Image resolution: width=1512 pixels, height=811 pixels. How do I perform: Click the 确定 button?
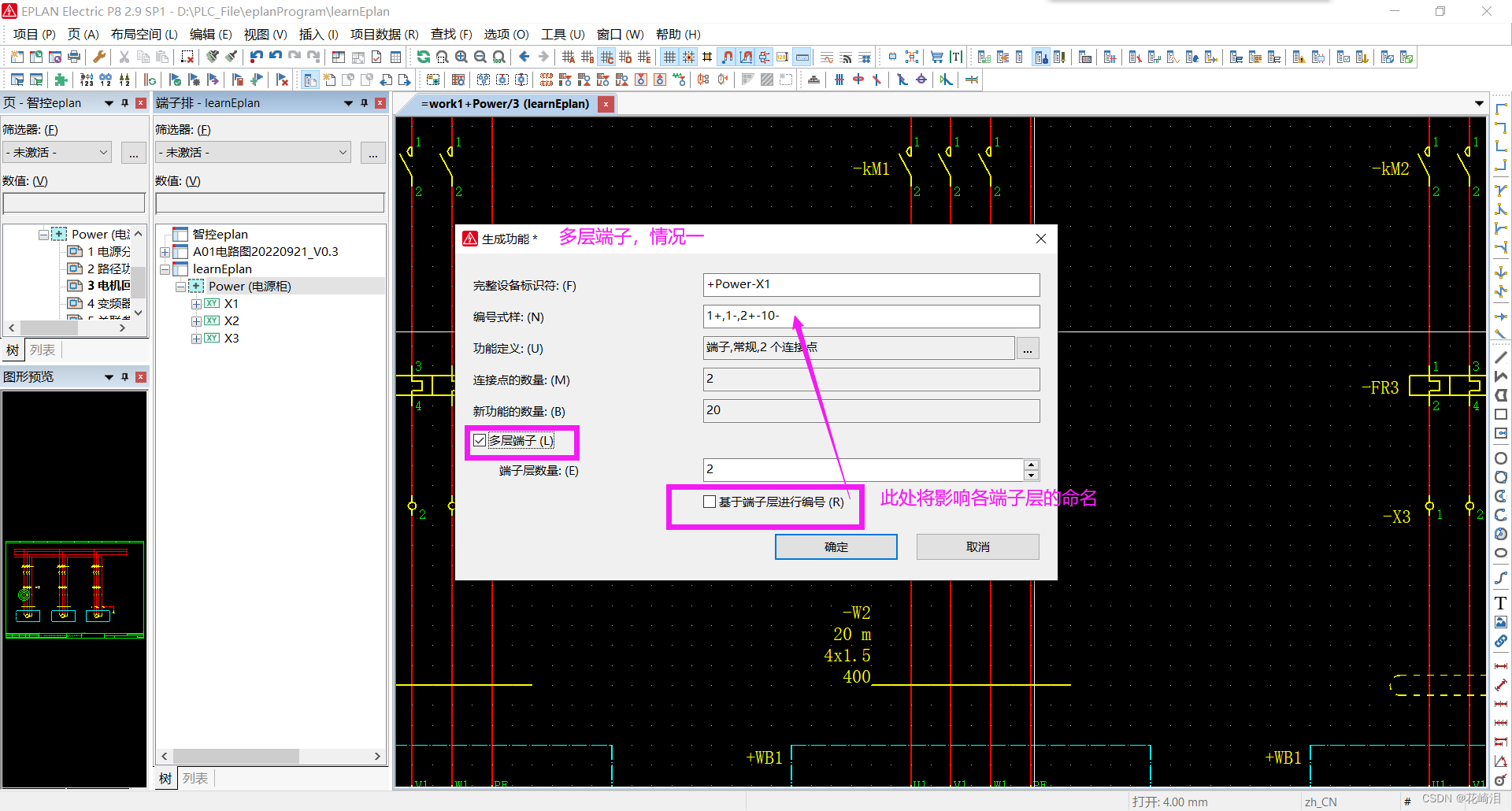click(836, 546)
